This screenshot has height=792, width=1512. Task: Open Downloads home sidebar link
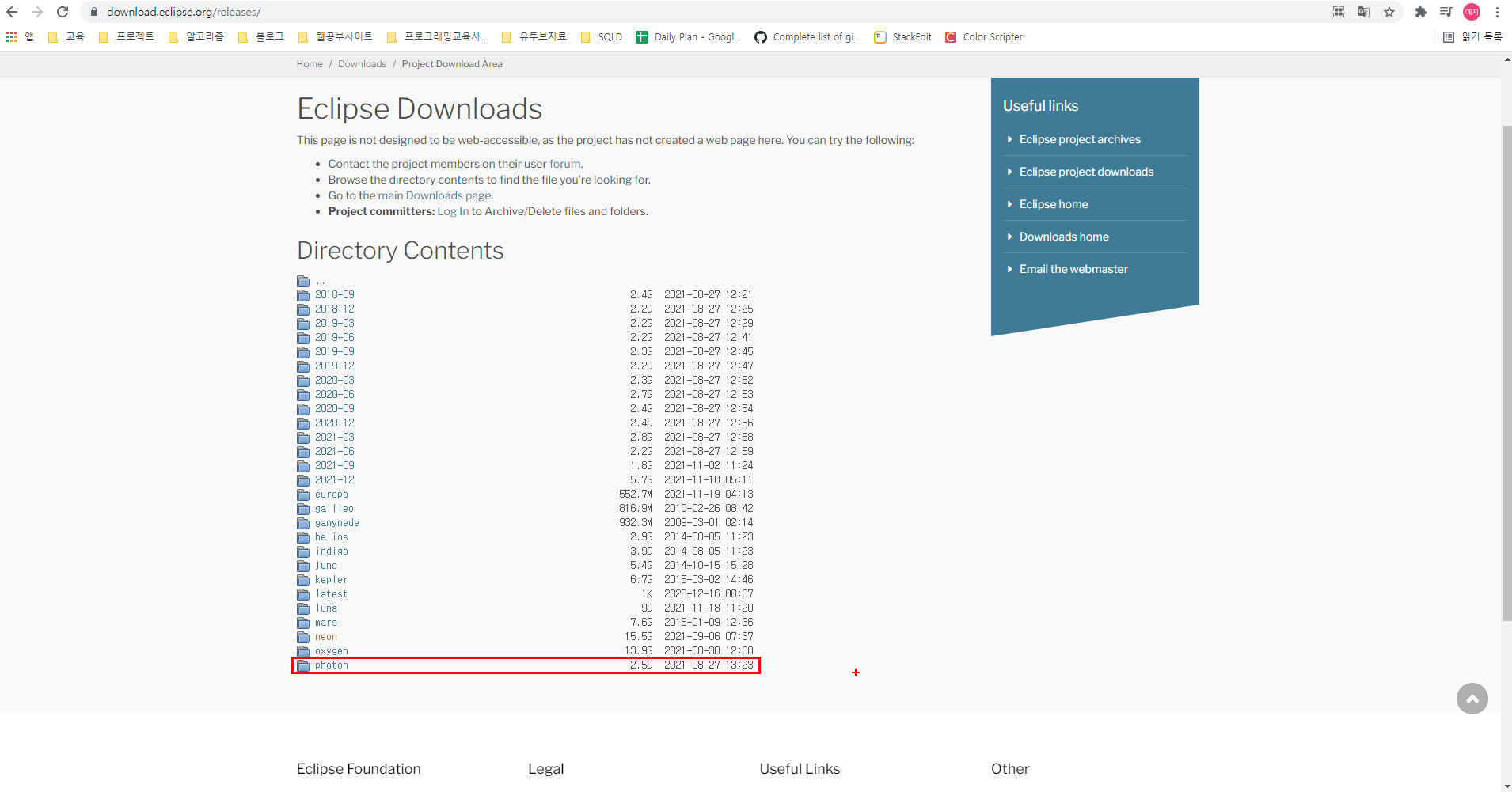[x=1064, y=237]
